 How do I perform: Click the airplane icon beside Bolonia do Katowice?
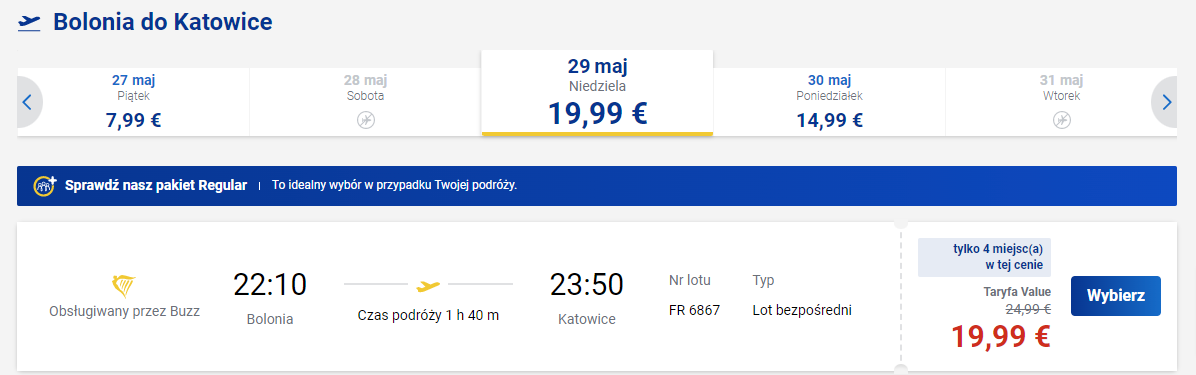[28, 22]
